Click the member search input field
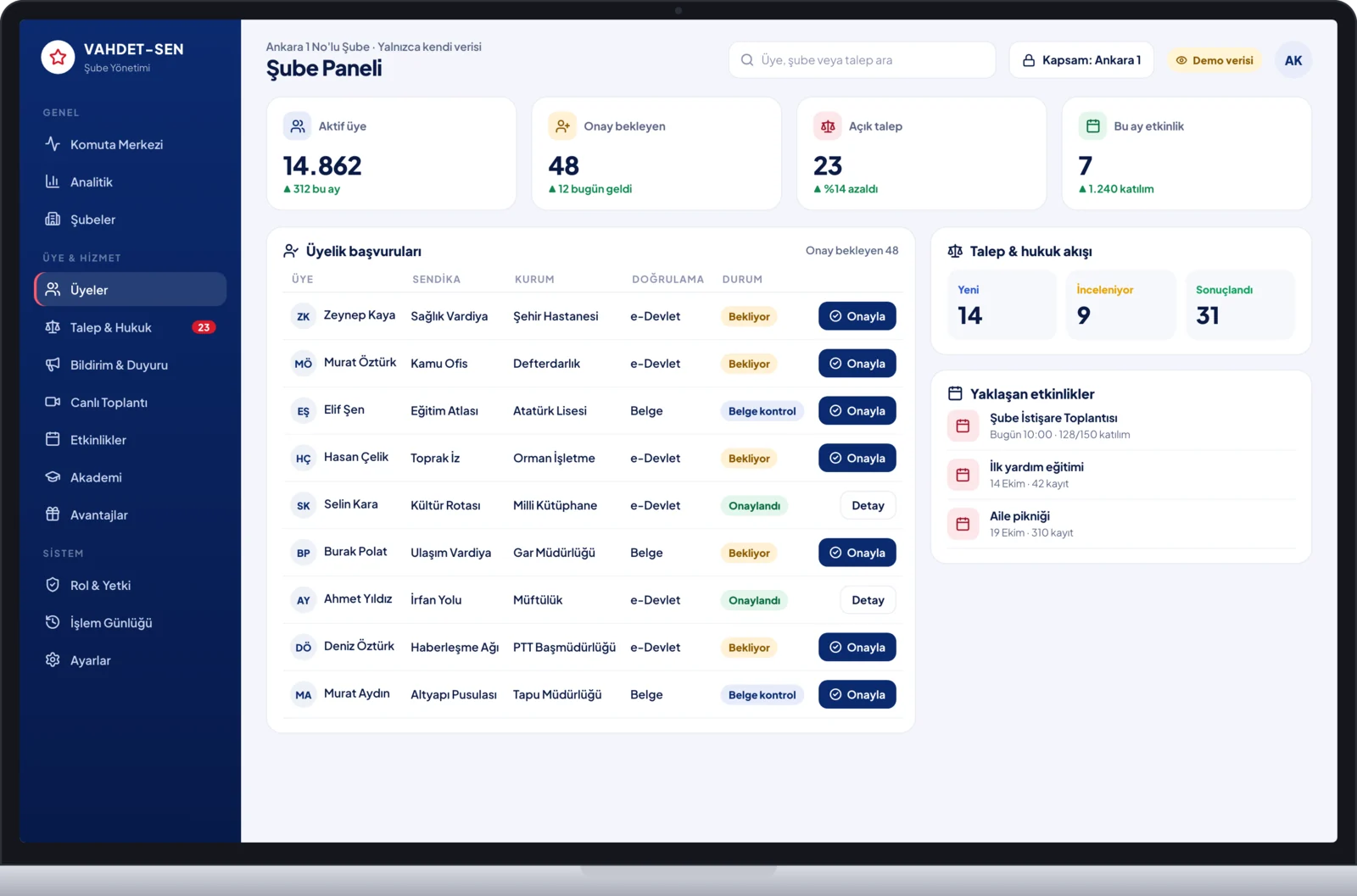The image size is (1357, 896). 862,60
